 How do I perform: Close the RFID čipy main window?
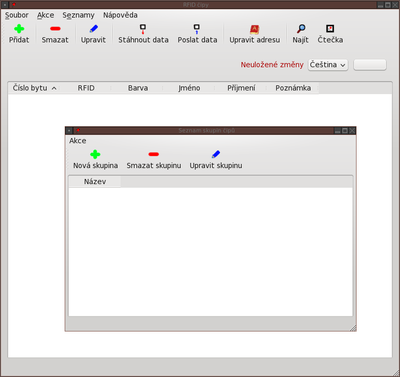click(x=395, y=5)
